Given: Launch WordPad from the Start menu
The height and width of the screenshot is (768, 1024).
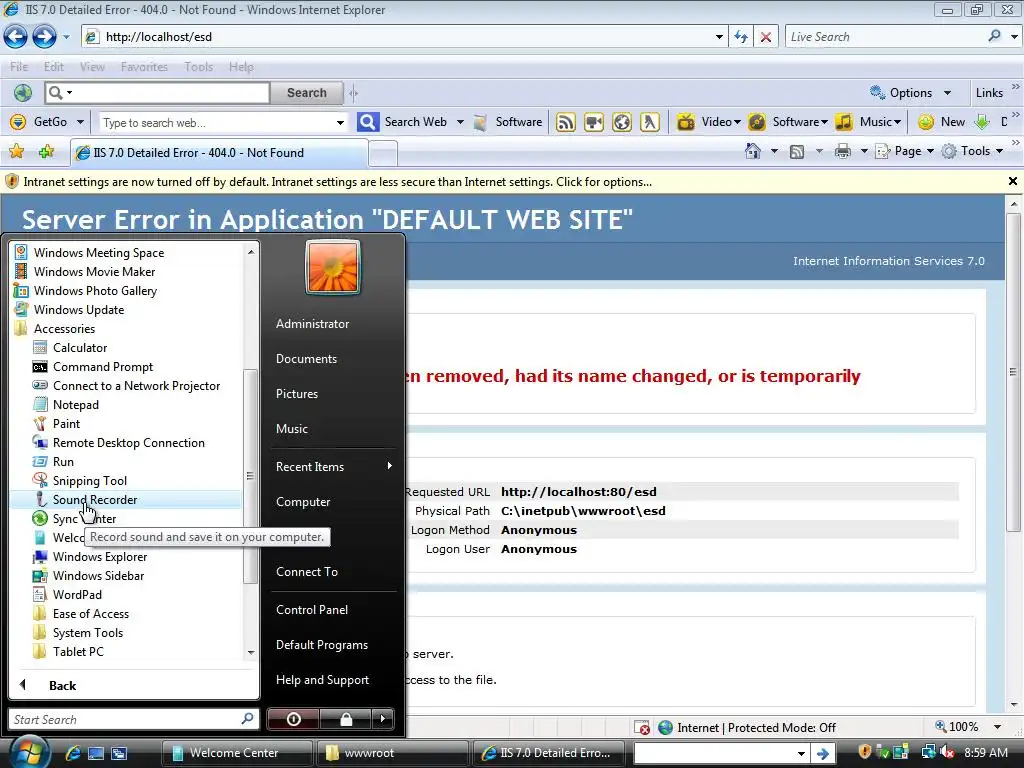Looking at the screenshot, I should pos(78,594).
